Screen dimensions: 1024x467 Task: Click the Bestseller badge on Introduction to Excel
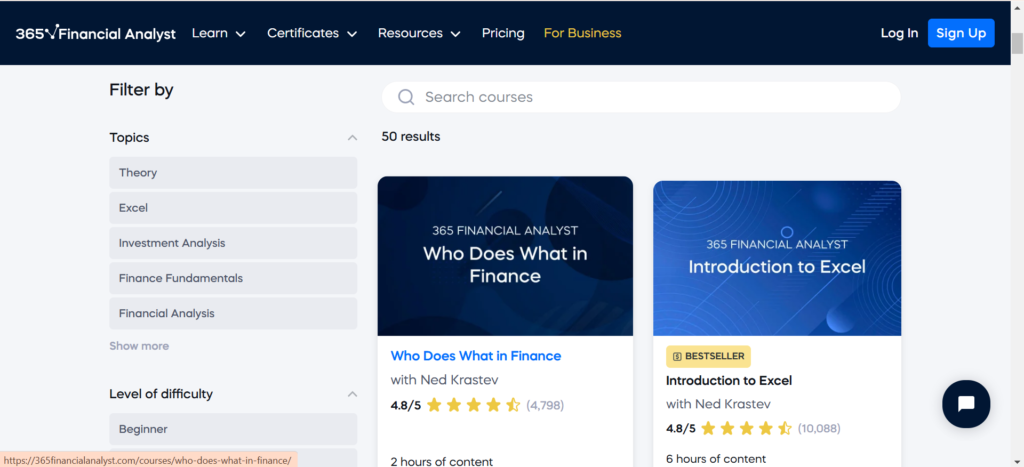(709, 357)
